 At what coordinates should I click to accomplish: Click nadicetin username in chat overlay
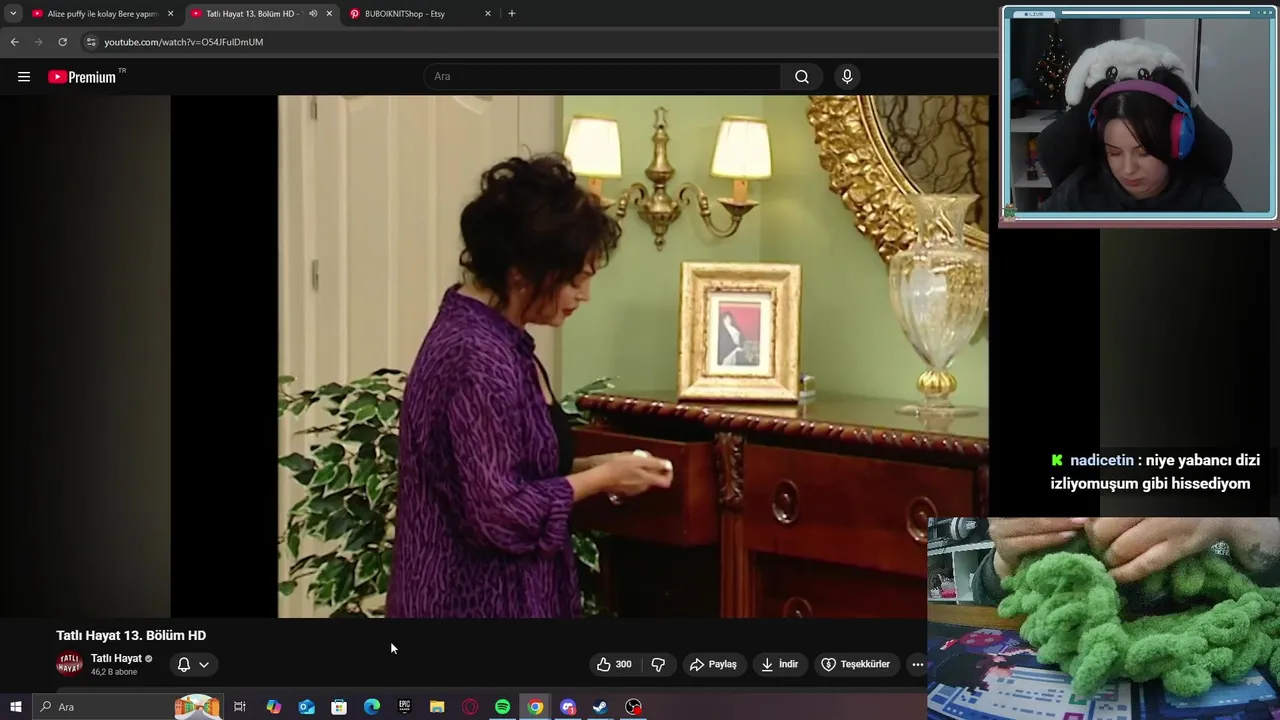(1102, 461)
